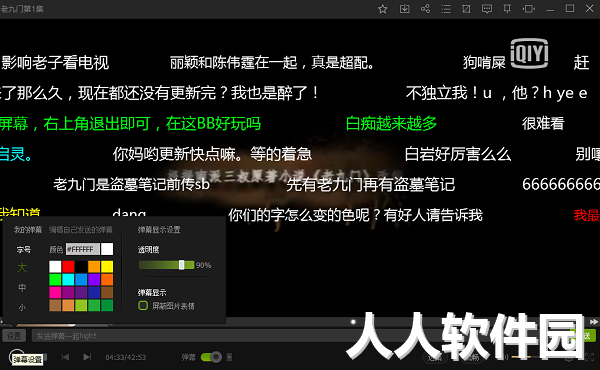Select font size 大
The width and height of the screenshot is (600, 370).
pyautogui.click(x=22, y=267)
